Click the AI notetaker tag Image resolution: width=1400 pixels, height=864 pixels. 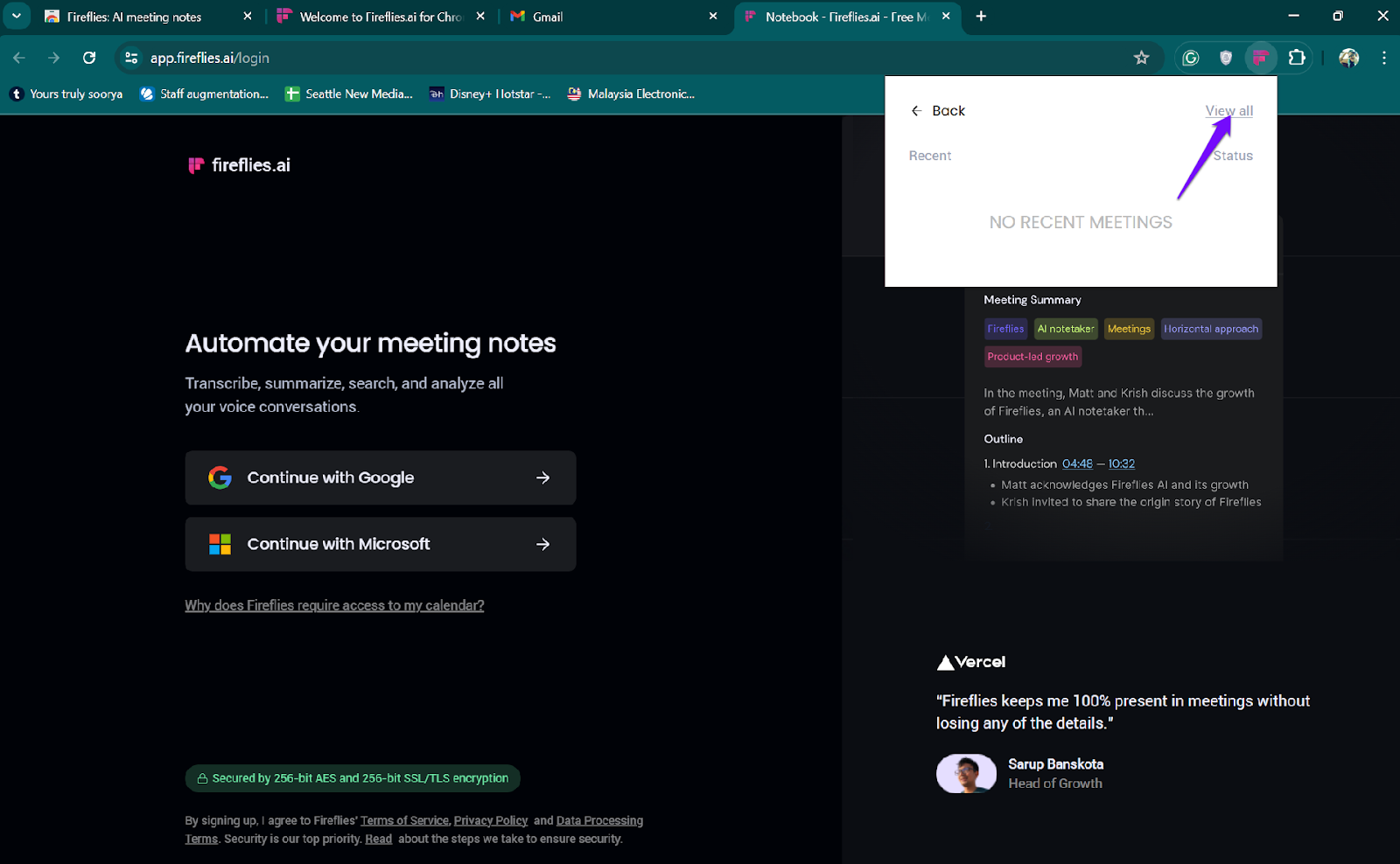[x=1065, y=329]
